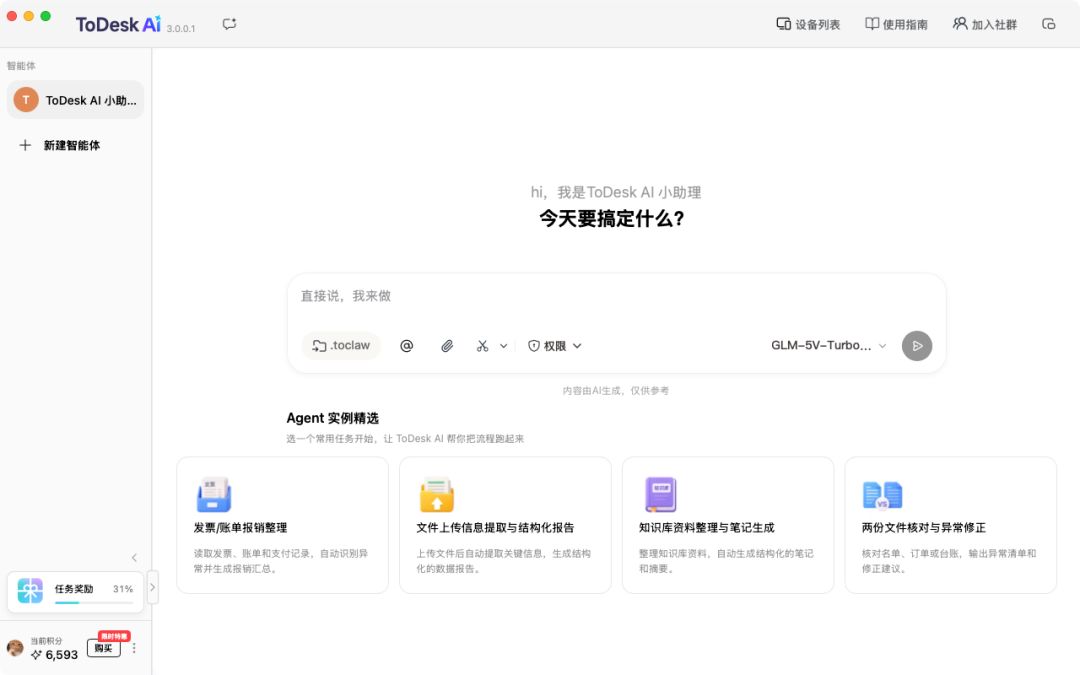This screenshot has height=675, width=1080.
Task: Click the 3.0.0.1 version label
Action: tap(181, 29)
